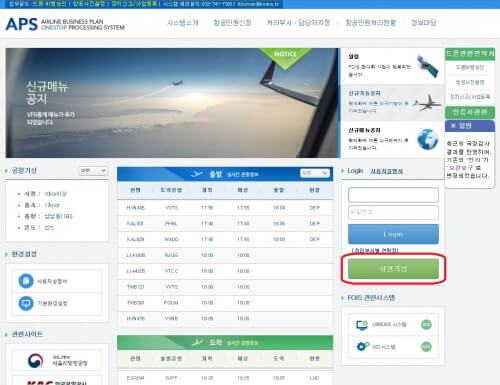This screenshot has width=500, height=385.
Task: Click the 장치신고/사업등록 link in top blue bar
Action: point(134,4)
